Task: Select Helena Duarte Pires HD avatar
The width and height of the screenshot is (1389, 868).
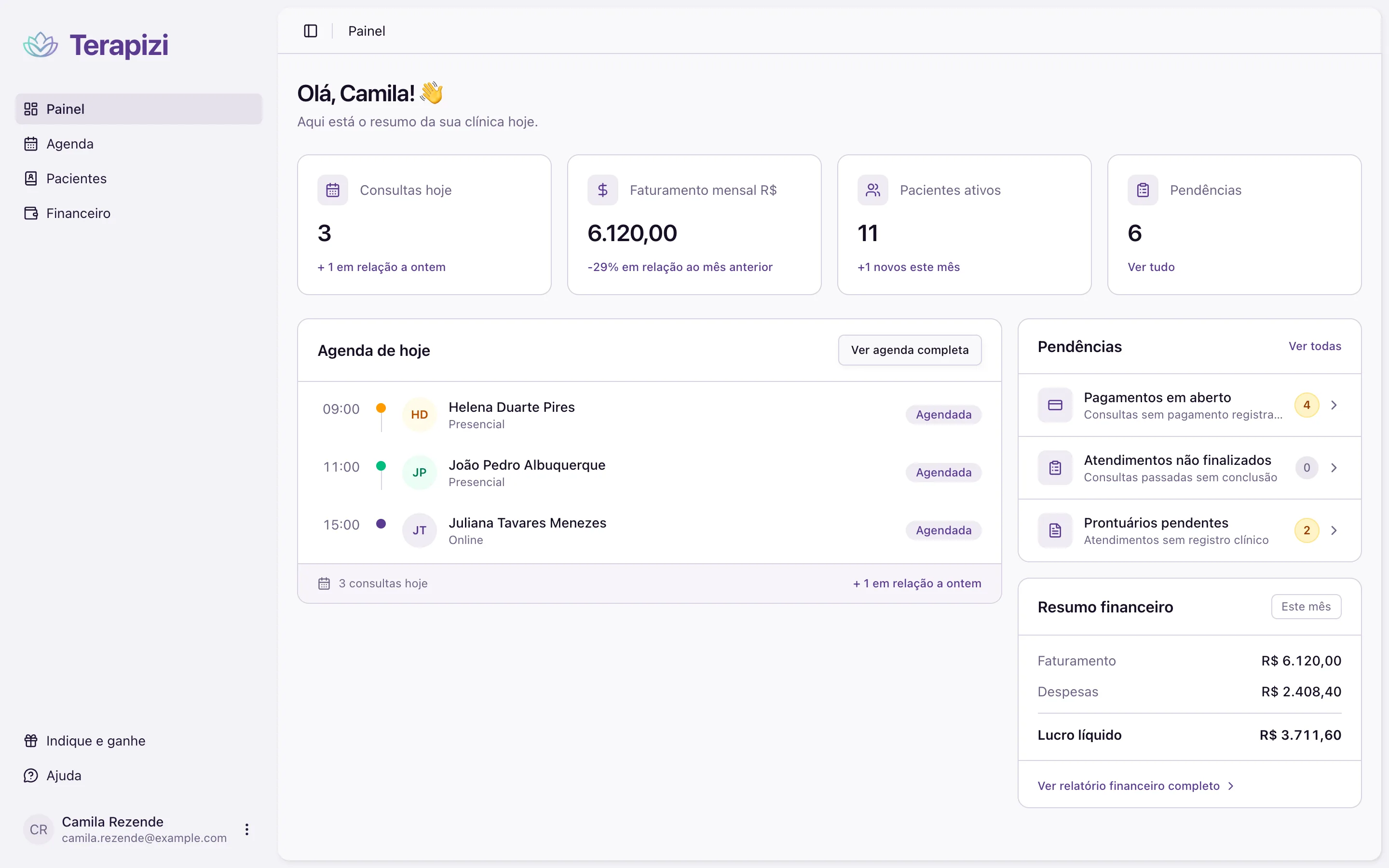Action: (420, 415)
